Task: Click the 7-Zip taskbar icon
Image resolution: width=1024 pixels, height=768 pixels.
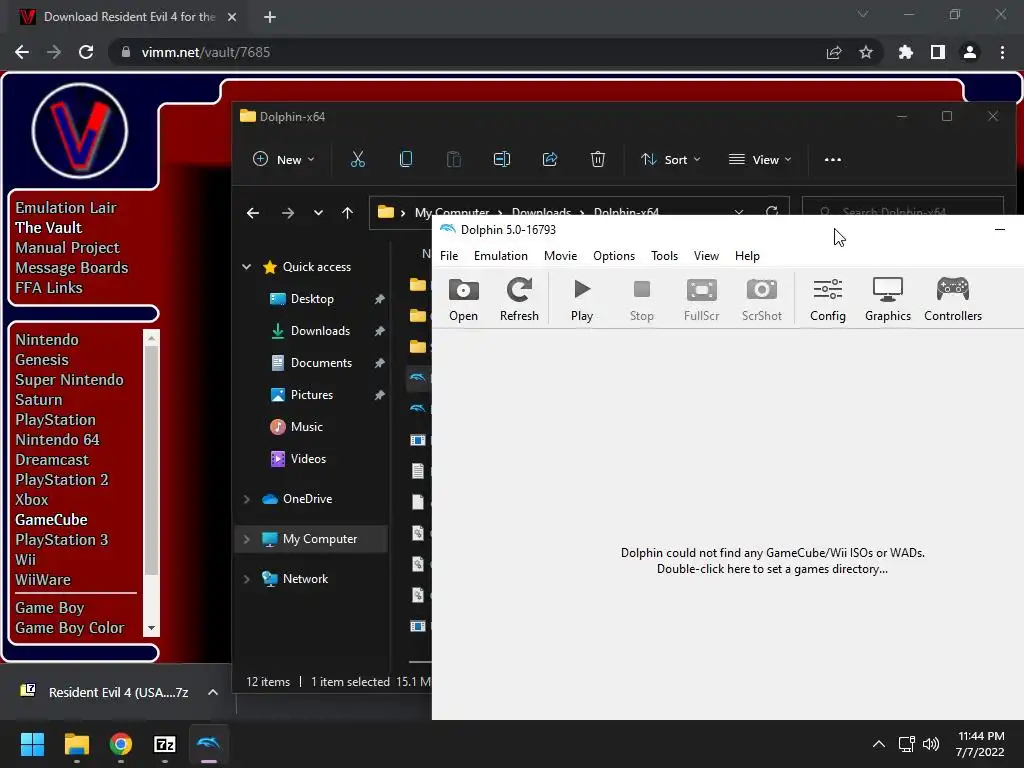Action: (x=165, y=744)
